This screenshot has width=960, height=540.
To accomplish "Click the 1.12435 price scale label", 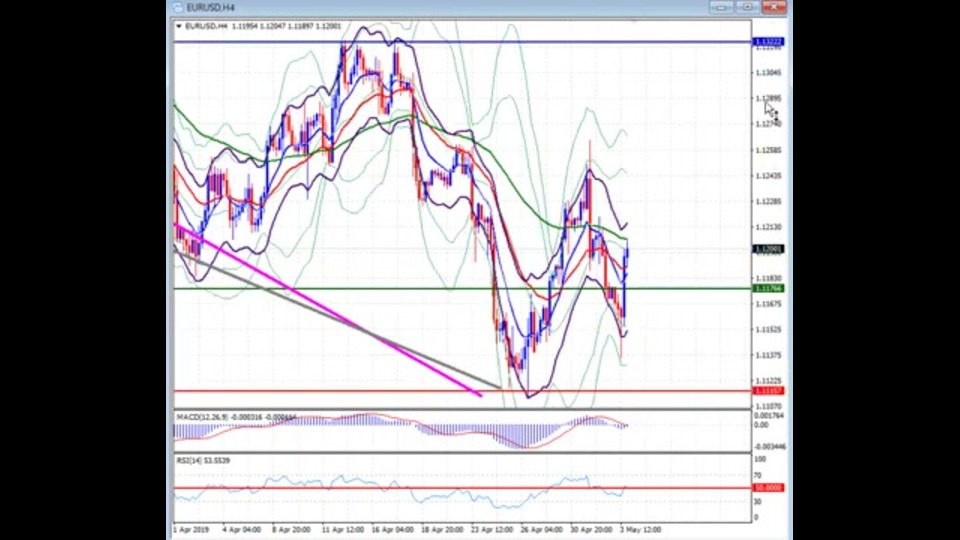I will pos(768,176).
